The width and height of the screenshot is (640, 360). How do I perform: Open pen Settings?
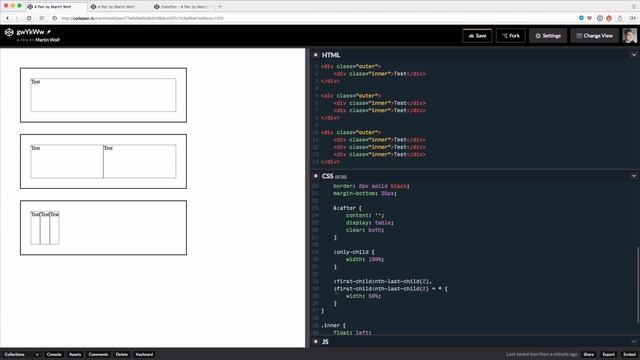coord(548,36)
